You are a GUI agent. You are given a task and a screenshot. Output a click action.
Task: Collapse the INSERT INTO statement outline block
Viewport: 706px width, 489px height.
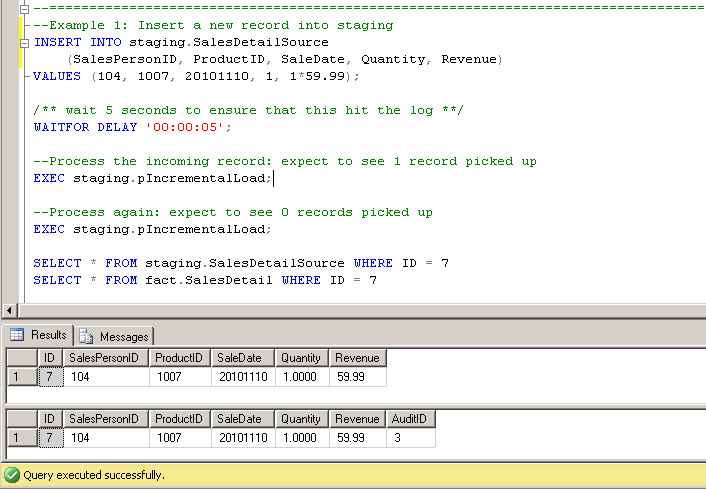click(25, 43)
